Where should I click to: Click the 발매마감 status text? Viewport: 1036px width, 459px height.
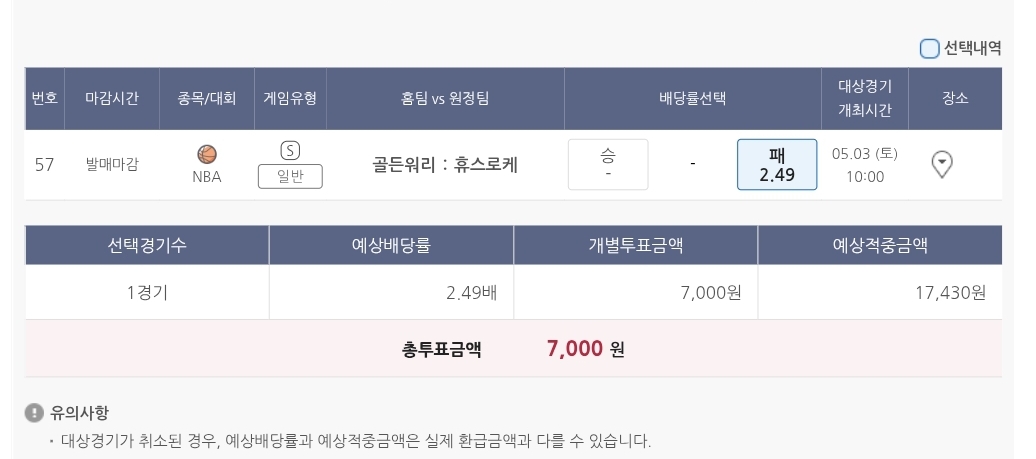pos(112,165)
